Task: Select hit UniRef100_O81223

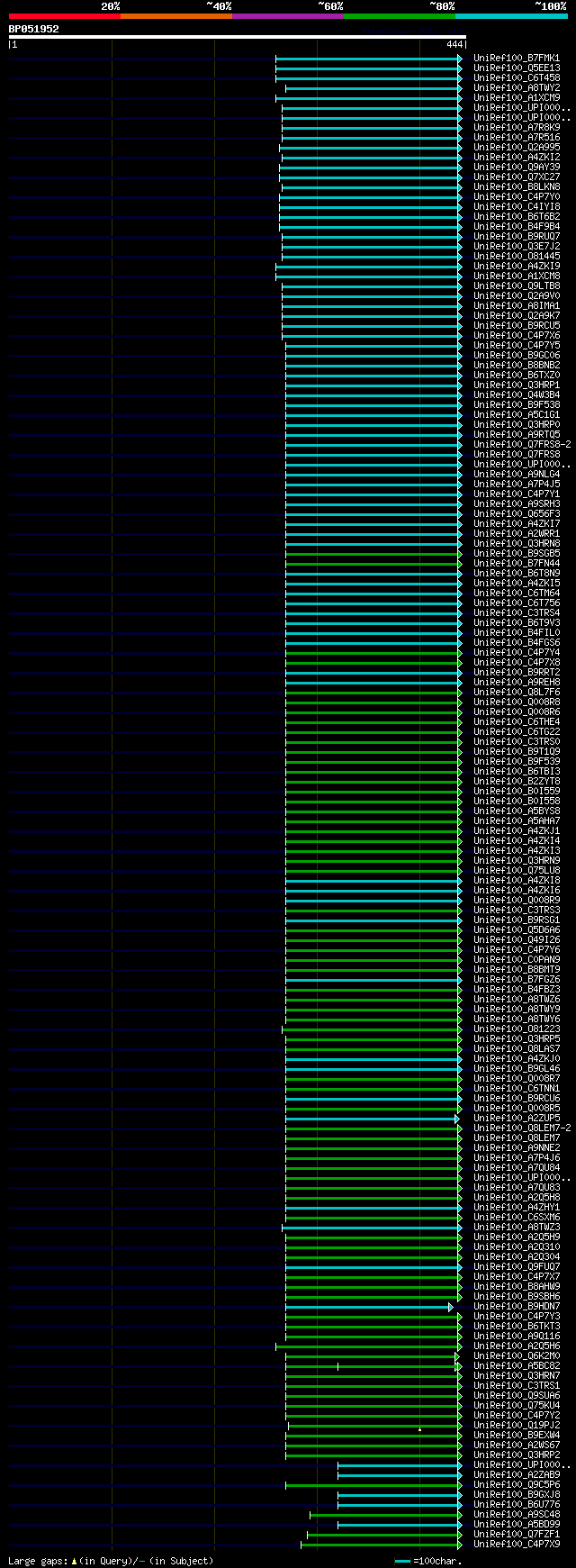Action: coord(517,1029)
